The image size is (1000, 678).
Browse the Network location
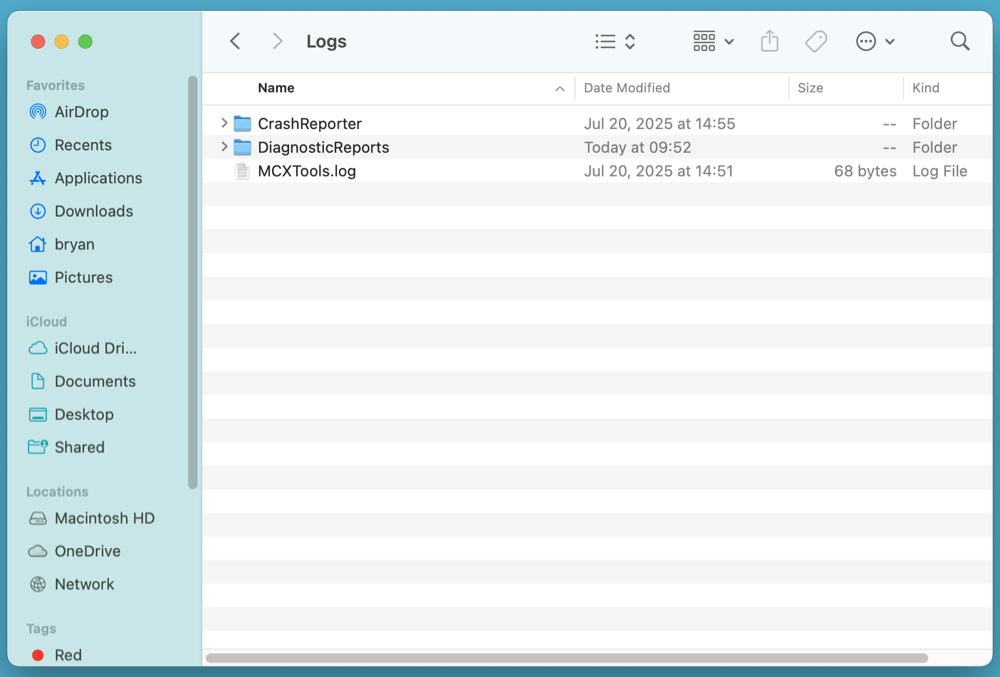coord(82,584)
